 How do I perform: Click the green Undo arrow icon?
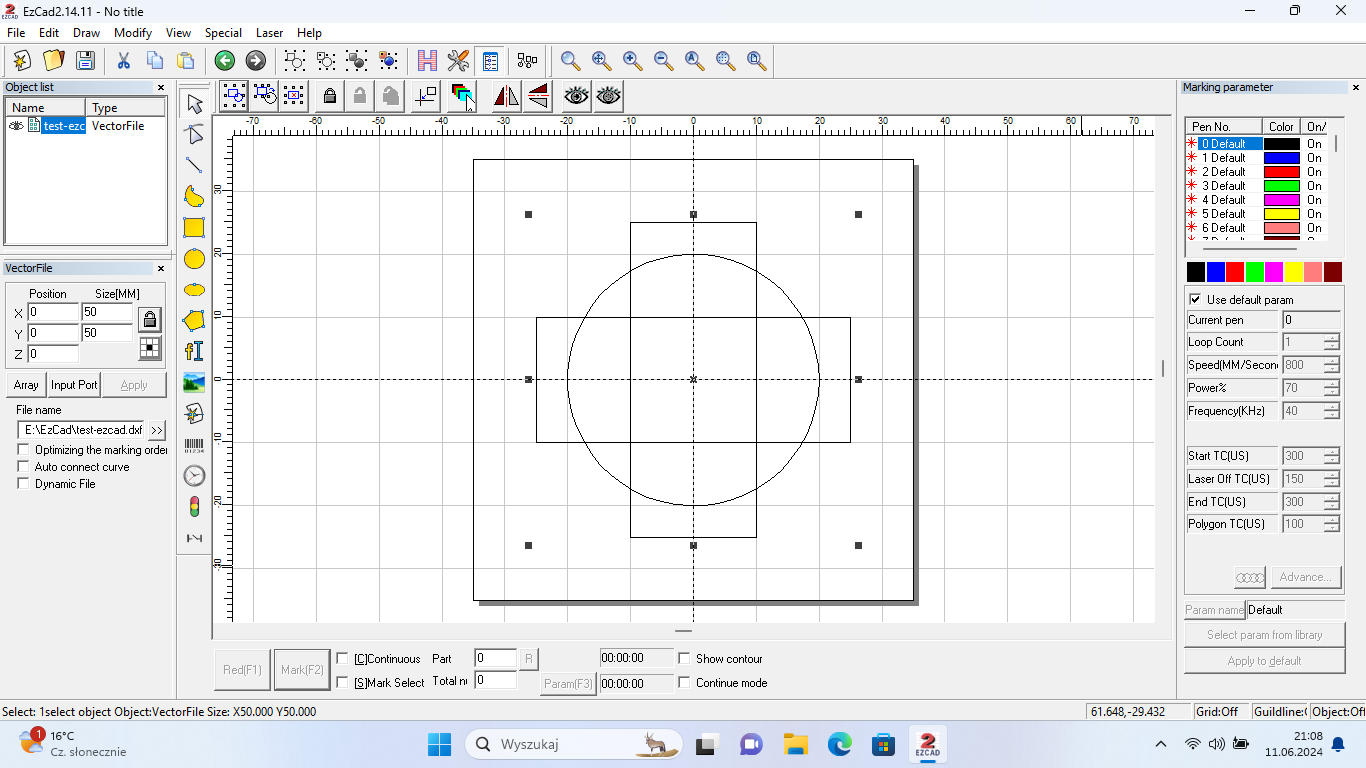coord(225,61)
